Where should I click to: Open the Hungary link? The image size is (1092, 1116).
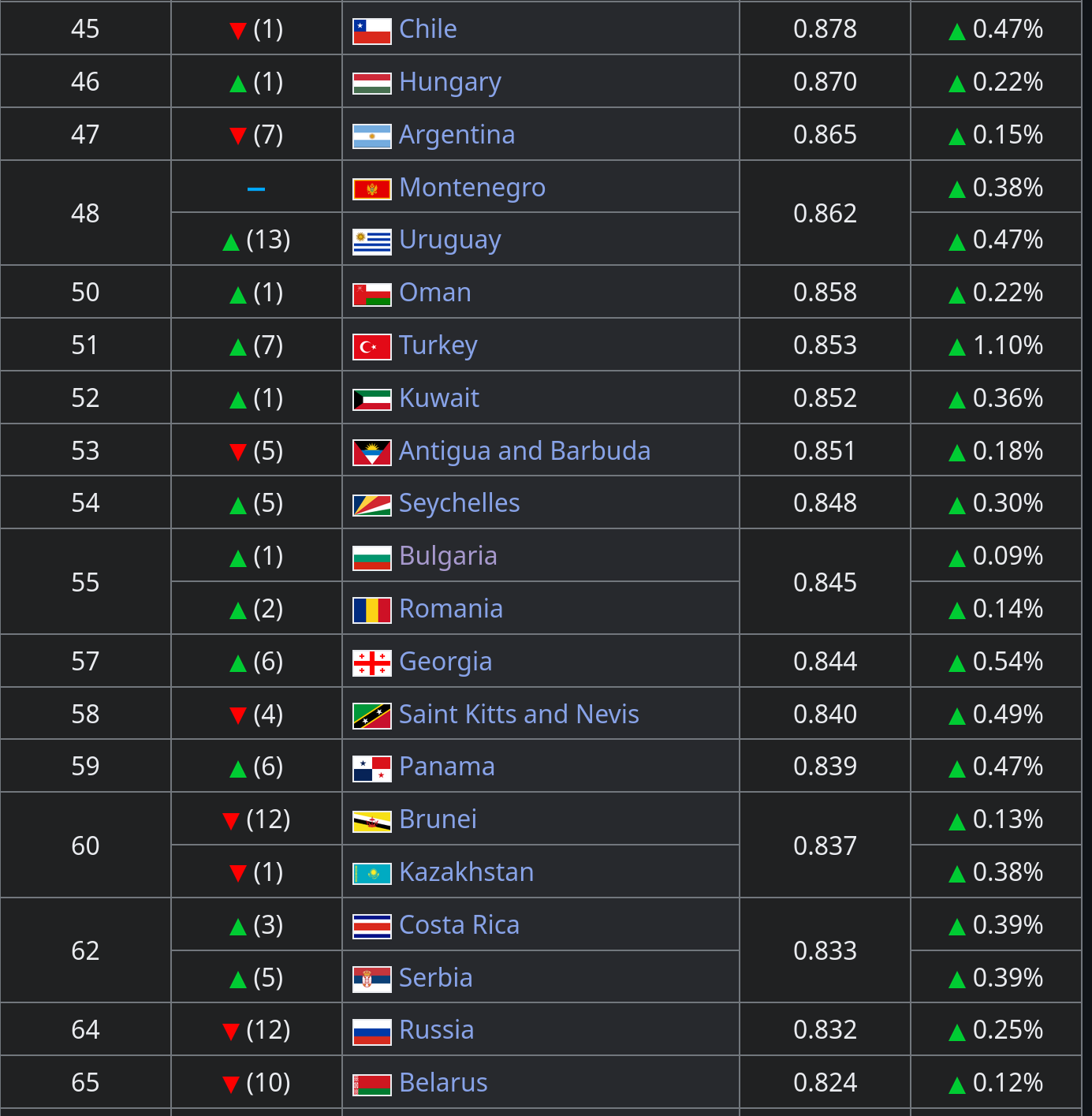450,82
